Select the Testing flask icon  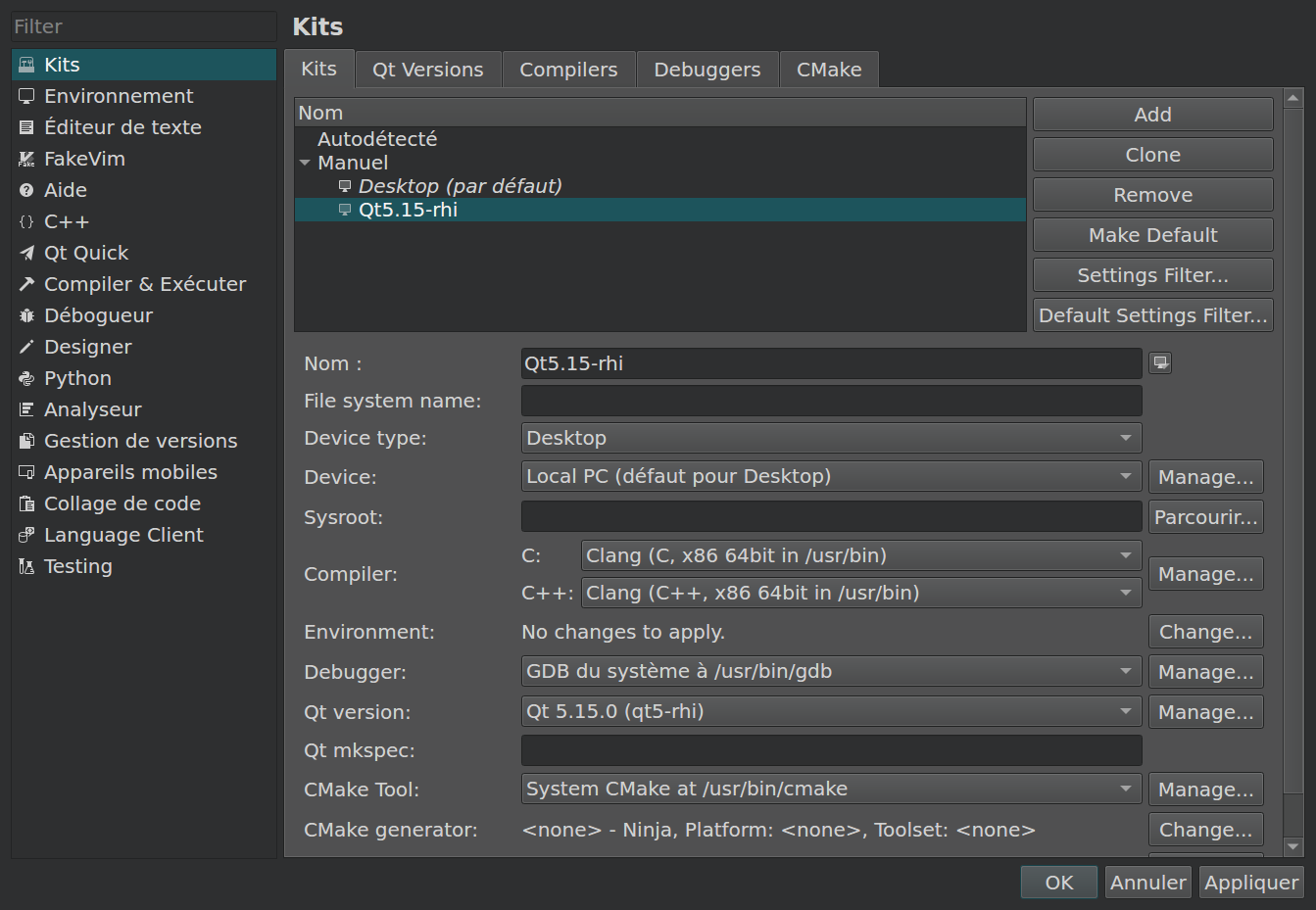tap(26, 566)
